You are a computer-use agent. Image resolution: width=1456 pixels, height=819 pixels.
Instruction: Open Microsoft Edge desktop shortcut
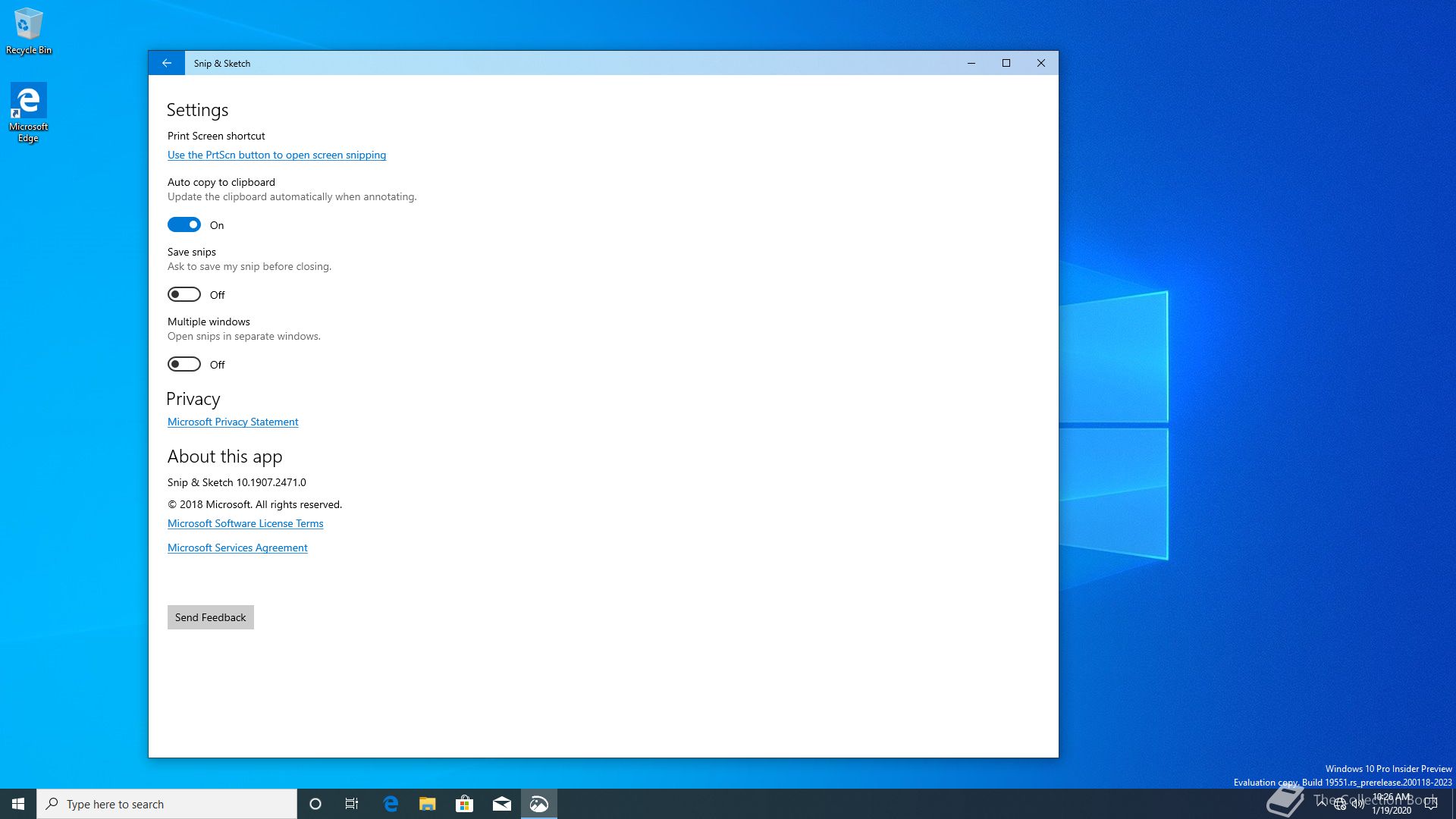pyautogui.click(x=29, y=112)
